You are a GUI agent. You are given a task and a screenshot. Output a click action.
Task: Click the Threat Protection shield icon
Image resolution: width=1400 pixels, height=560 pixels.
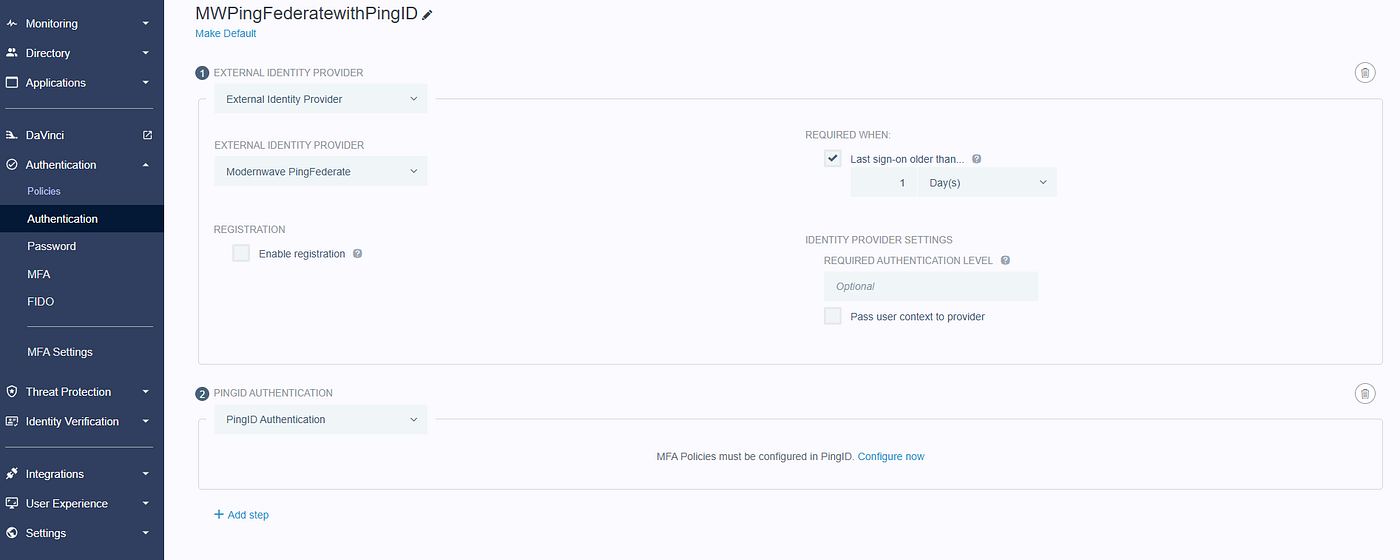12,392
